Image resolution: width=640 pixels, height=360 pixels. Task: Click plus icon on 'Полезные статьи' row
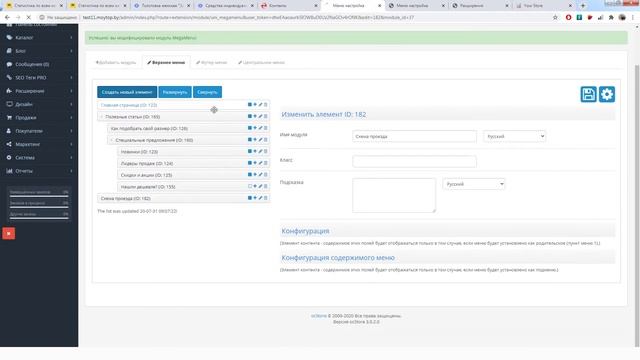(x=255, y=117)
